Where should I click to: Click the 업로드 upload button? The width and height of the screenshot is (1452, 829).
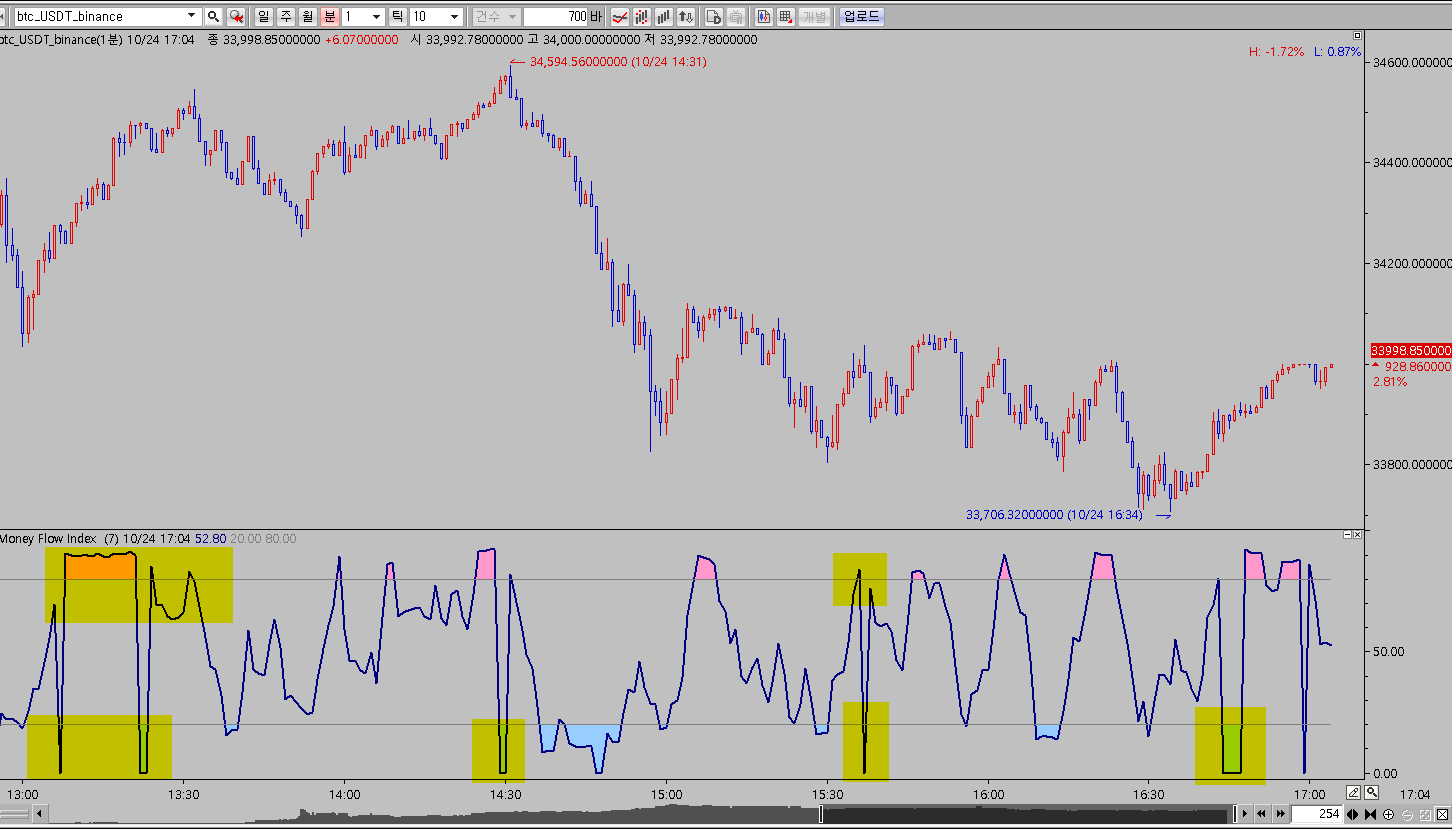[861, 17]
